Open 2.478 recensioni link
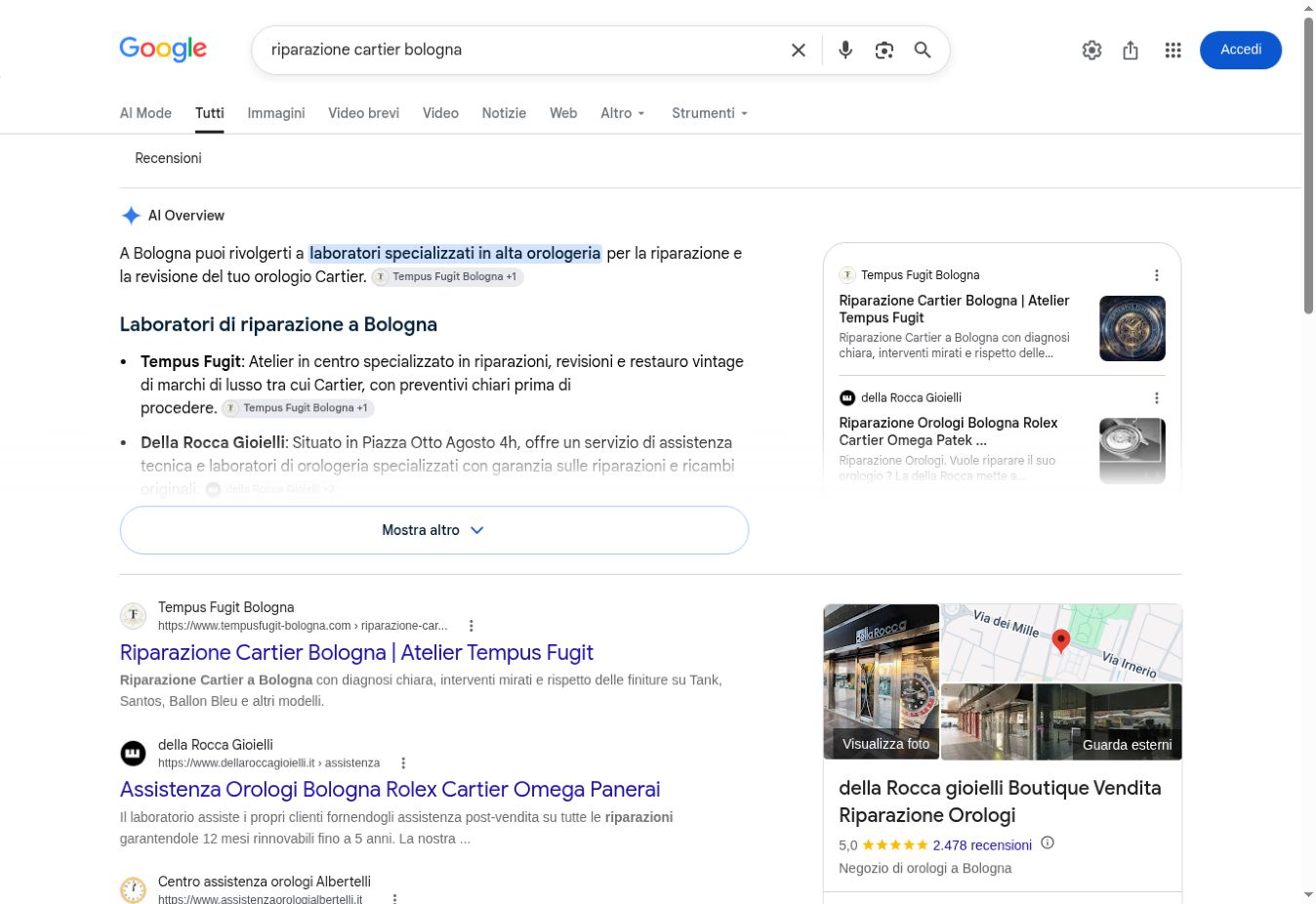The width and height of the screenshot is (1316, 904). 982,845
